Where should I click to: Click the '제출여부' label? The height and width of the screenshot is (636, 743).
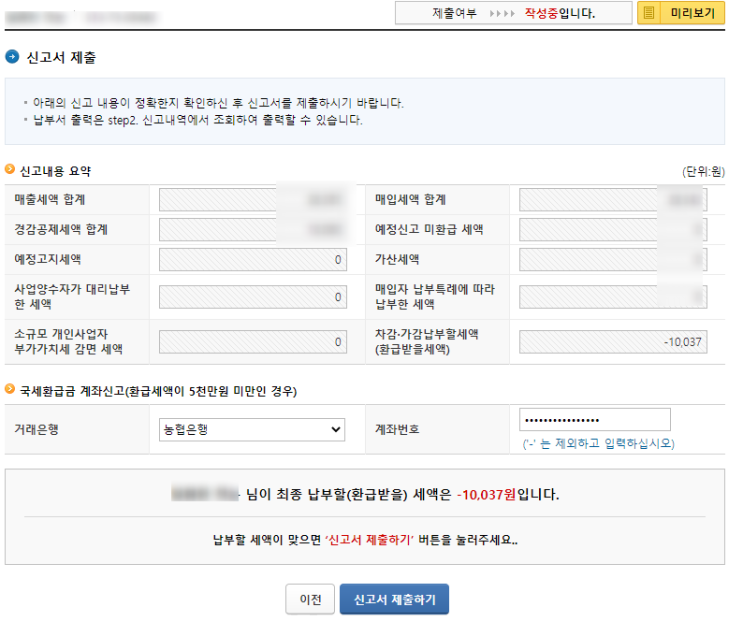point(454,13)
